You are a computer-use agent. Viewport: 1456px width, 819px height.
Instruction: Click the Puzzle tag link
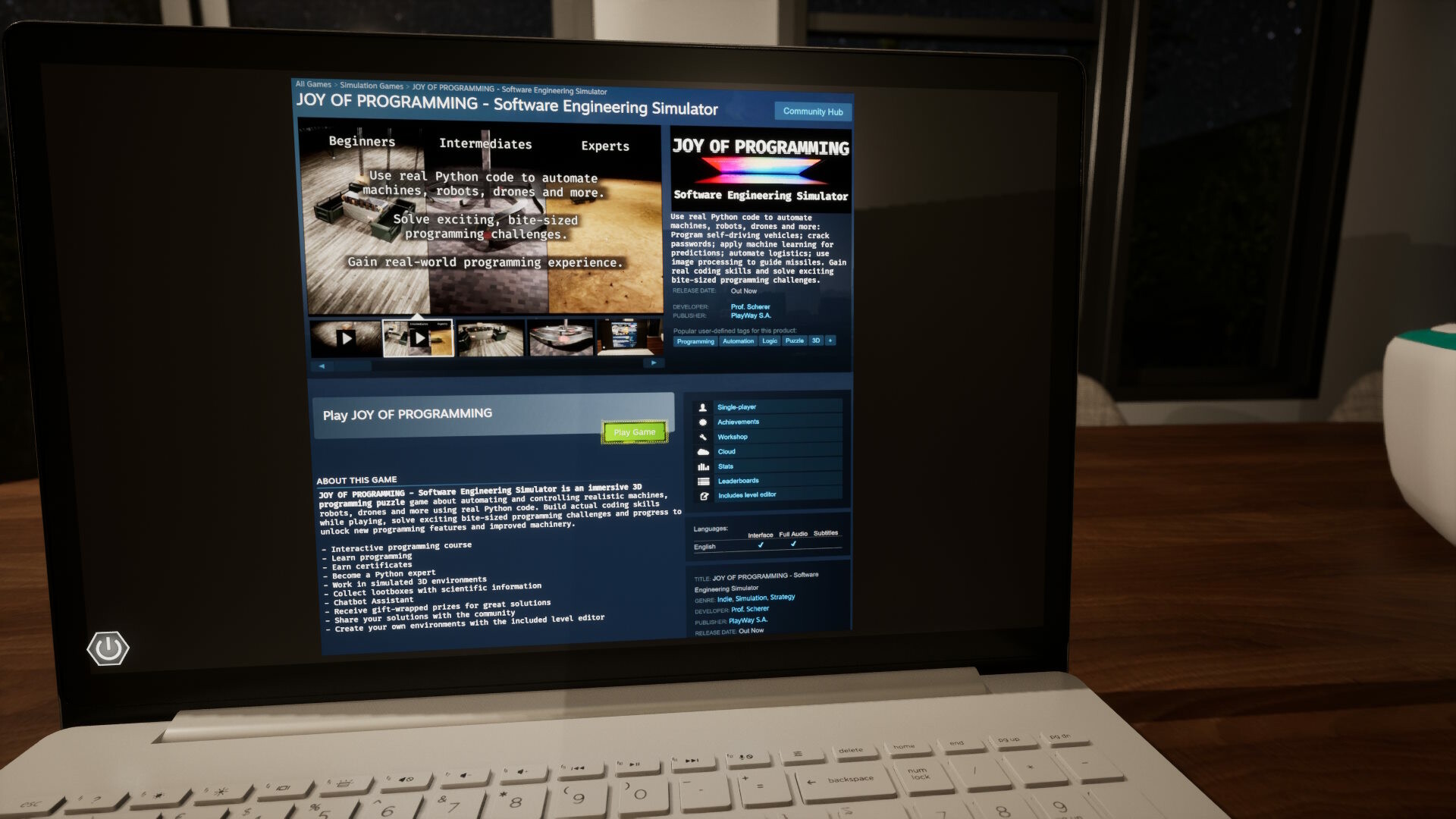[794, 340]
